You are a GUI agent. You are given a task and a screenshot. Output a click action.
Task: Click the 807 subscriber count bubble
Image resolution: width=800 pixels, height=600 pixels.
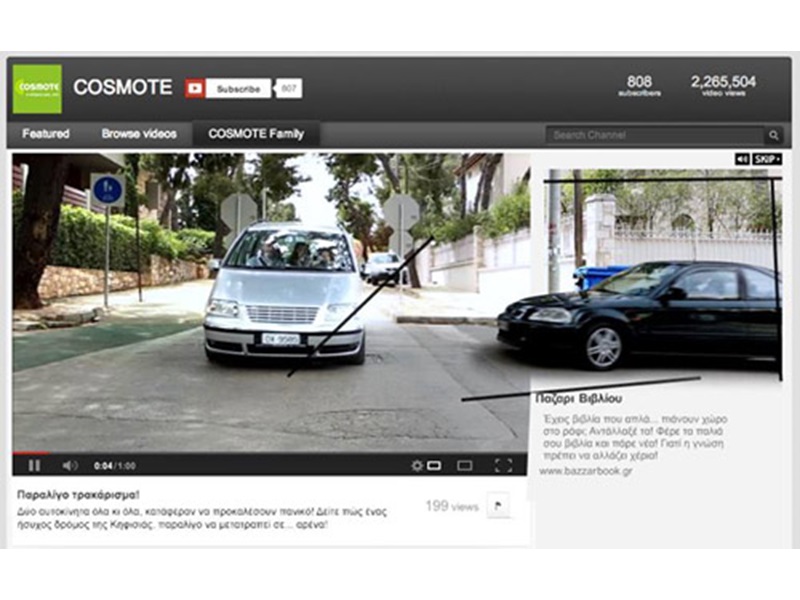[288, 89]
